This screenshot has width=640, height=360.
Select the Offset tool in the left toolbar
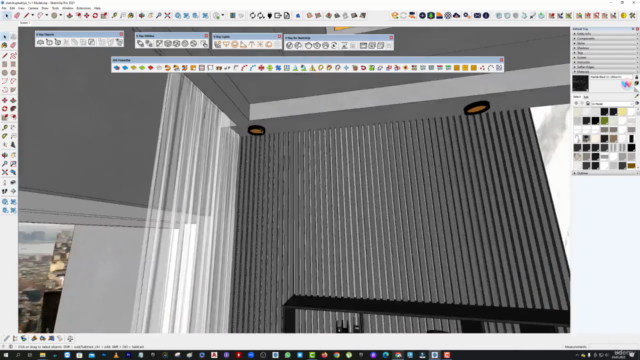13,118
